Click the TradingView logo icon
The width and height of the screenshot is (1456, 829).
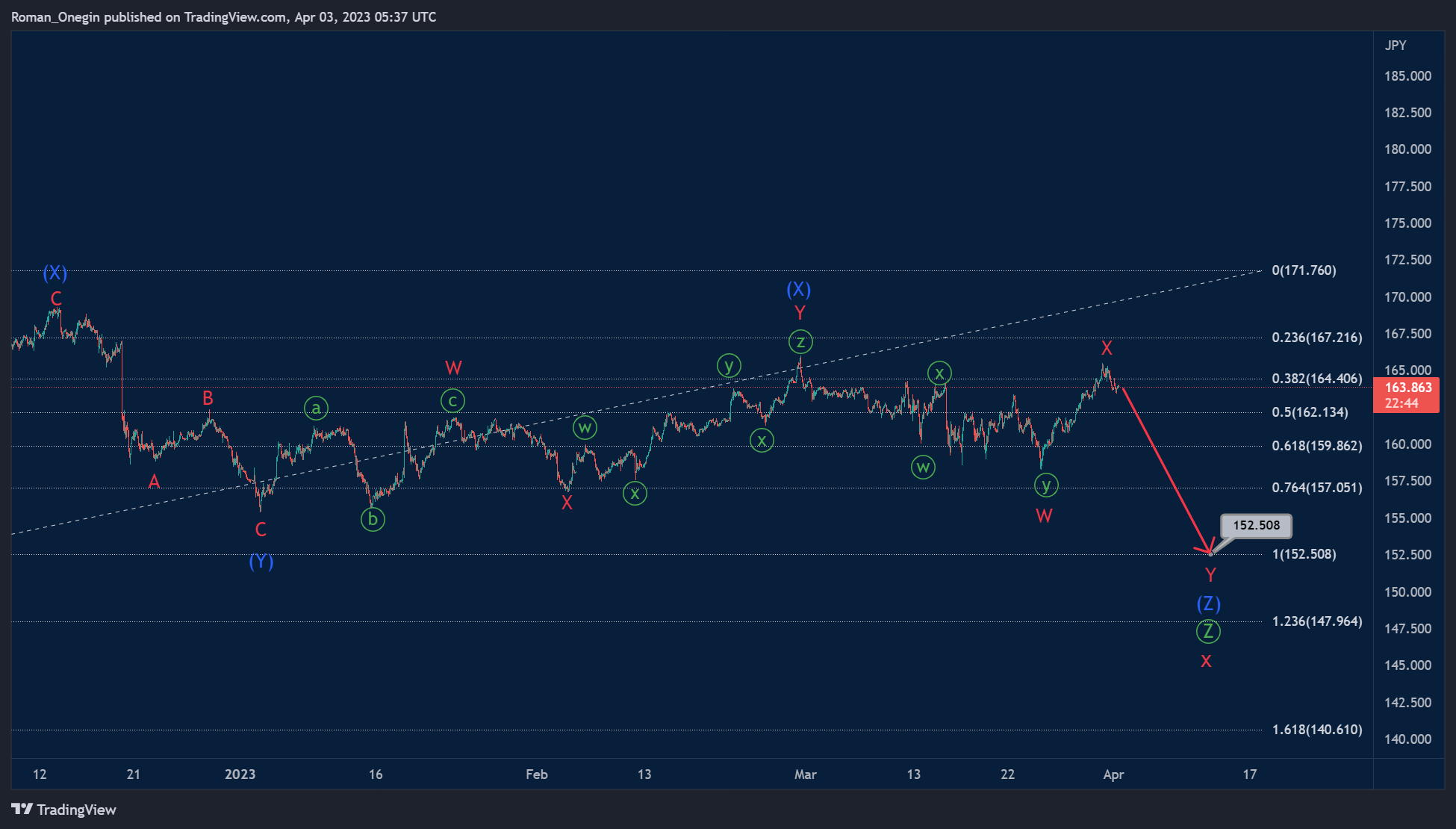(x=22, y=809)
